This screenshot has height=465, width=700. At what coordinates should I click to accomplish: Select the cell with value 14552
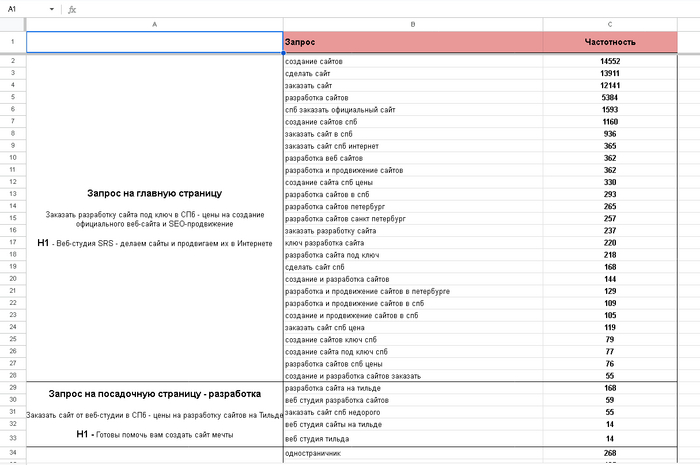tap(610, 61)
